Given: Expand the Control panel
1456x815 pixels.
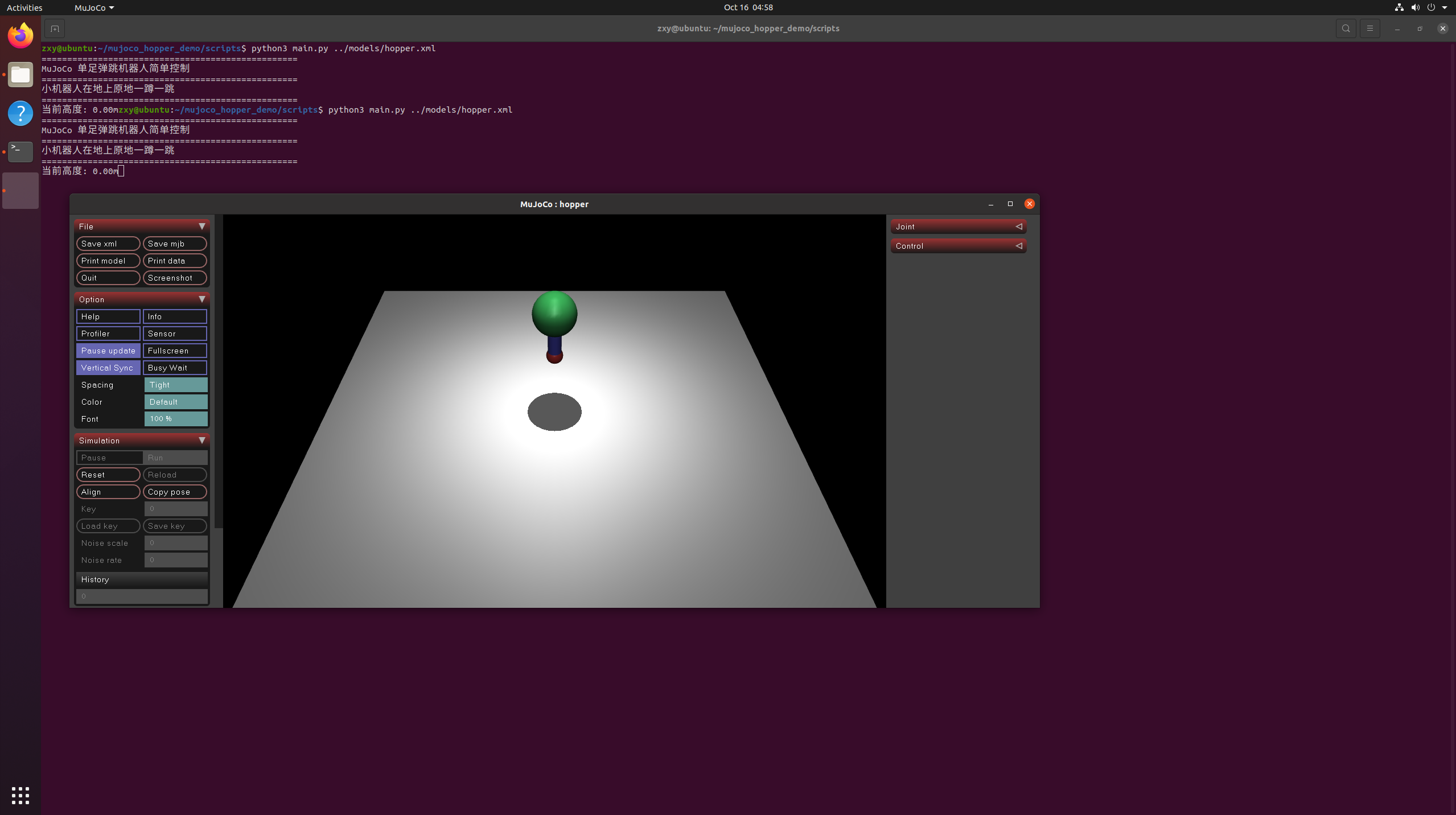Looking at the screenshot, I should pyautogui.click(x=959, y=246).
